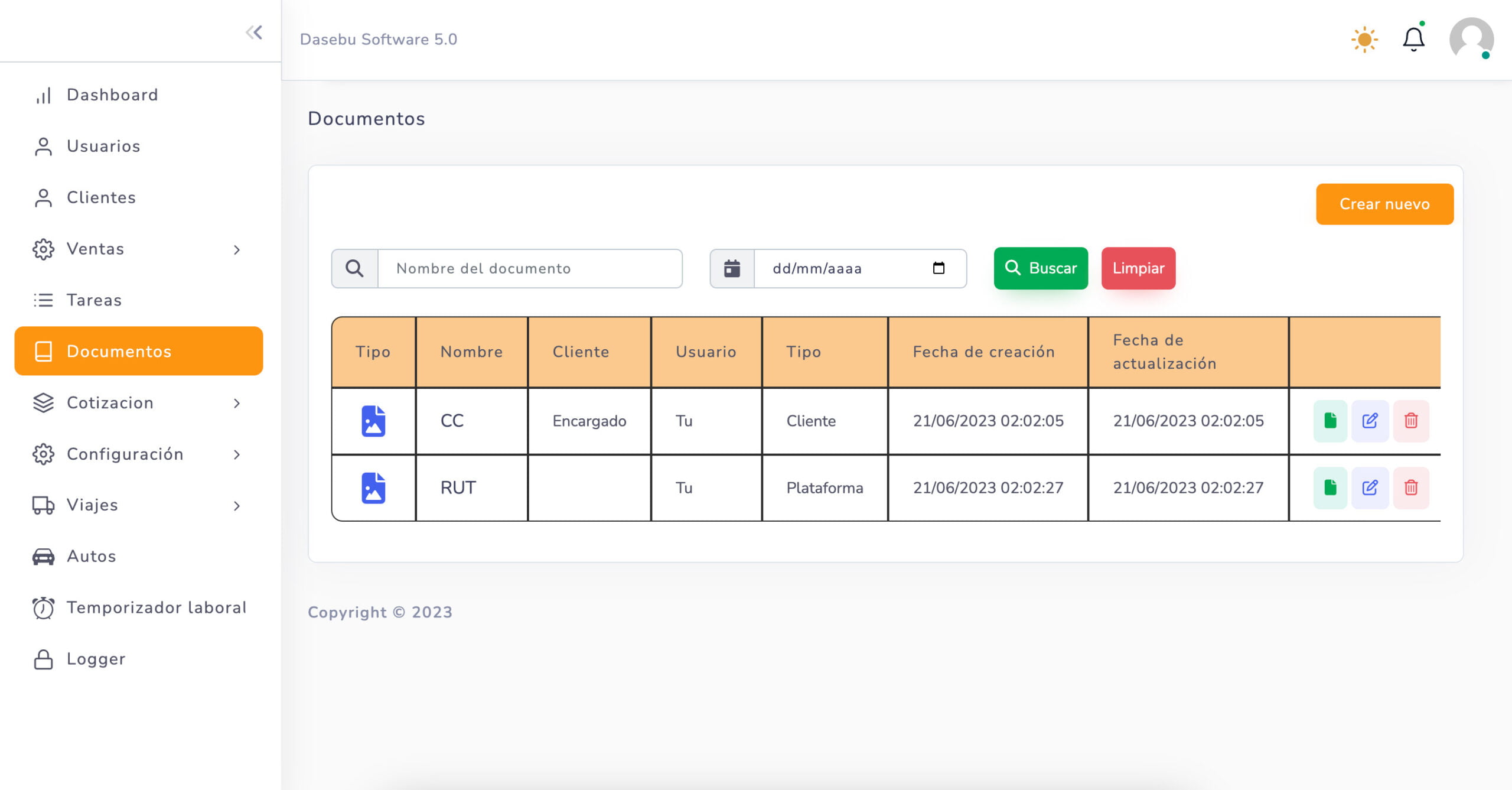Select the Dashboard menu item
The image size is (1512, 790).
tap(113, 95)
